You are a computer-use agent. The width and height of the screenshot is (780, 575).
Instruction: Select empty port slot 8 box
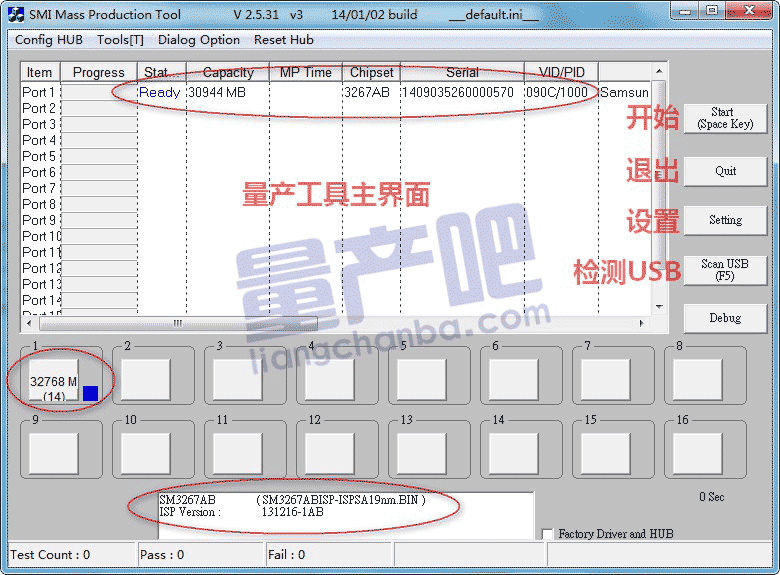point(697,379)
